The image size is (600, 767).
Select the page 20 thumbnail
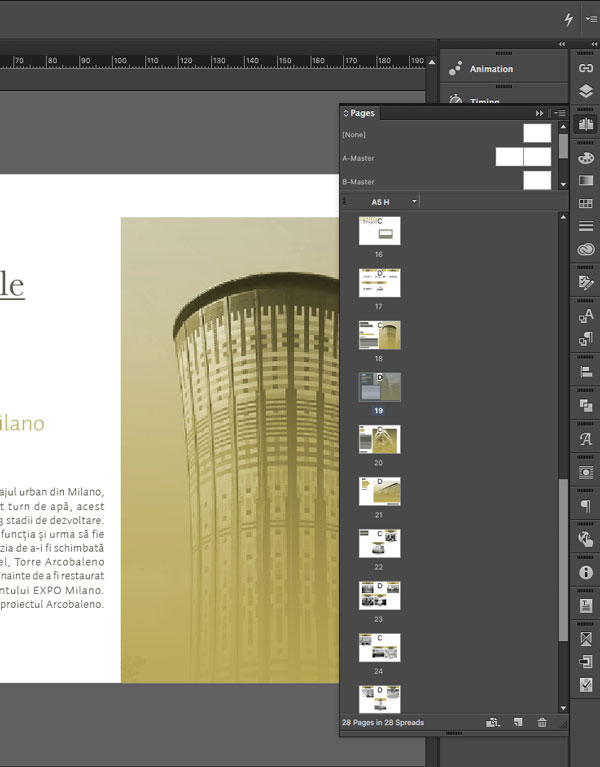[x=380, y=439]
